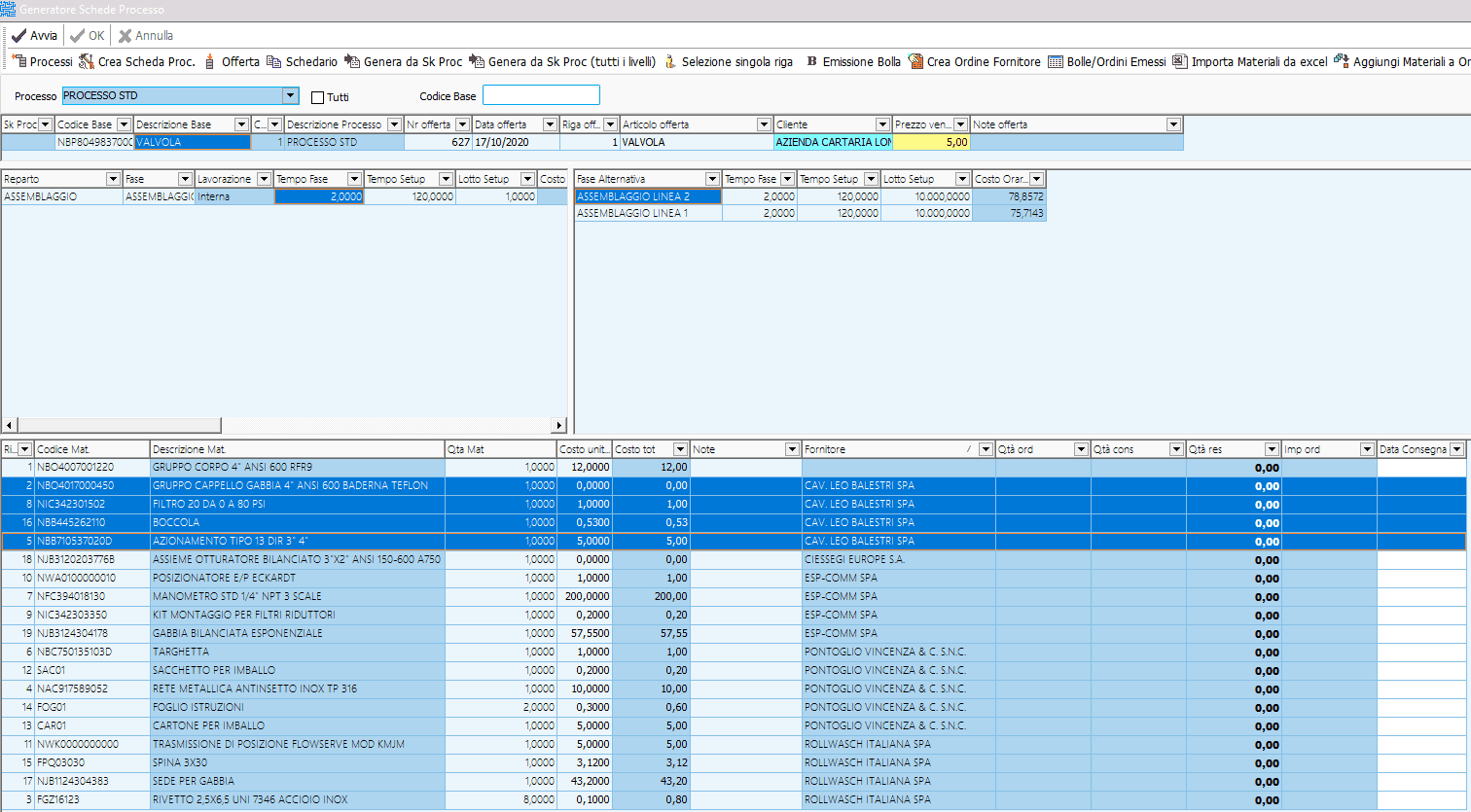The image size is (1471, 812).
Task: Select the BOCCOLA material row
Action: click(735, 522)
